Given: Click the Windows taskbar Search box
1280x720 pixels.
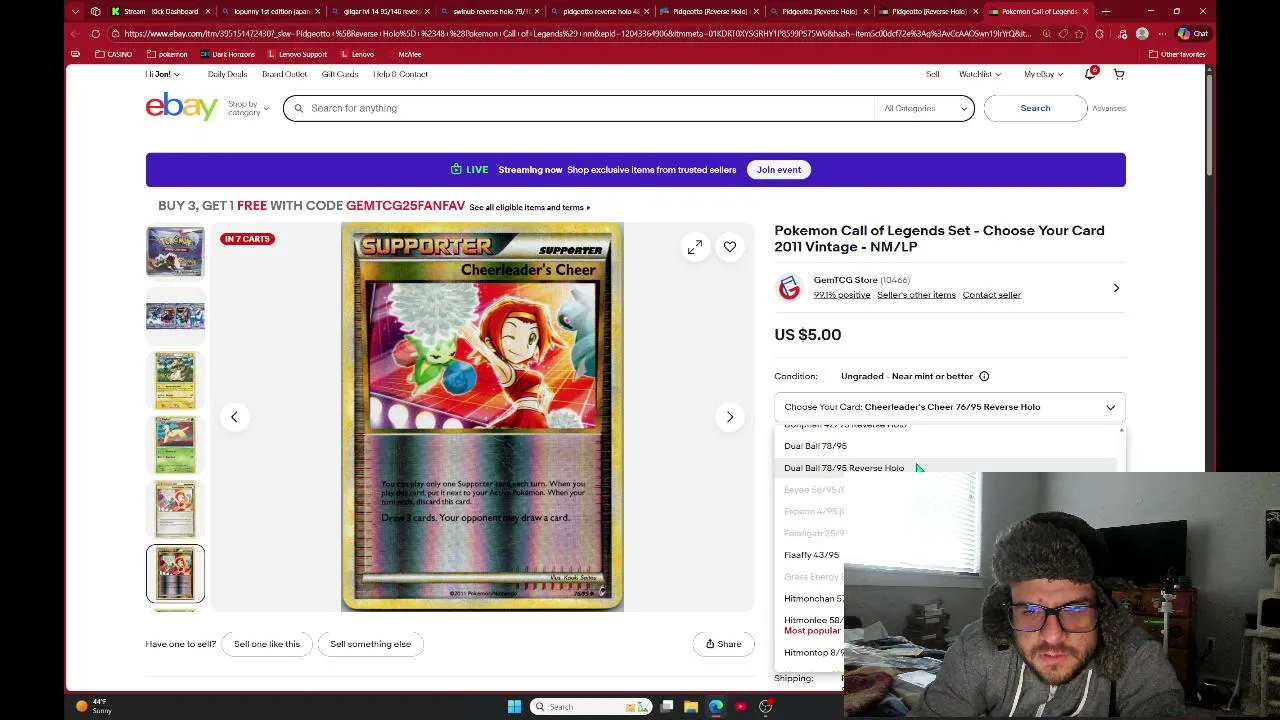Looking at the screenshot, I should pyautogui.click(x=590, y=707).
